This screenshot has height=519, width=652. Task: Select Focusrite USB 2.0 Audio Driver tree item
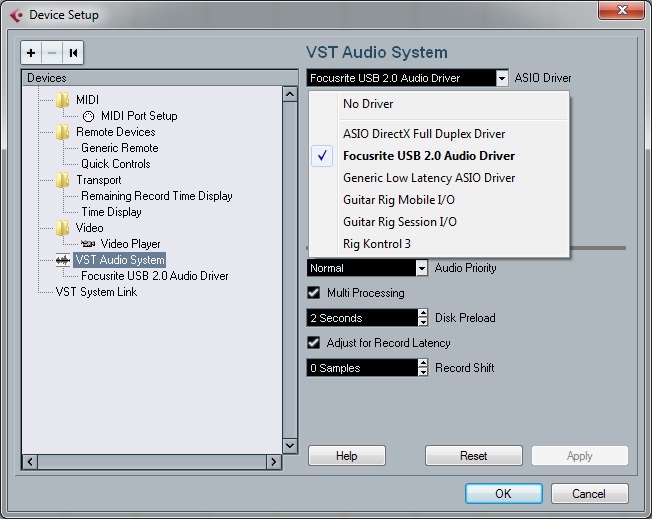coord(155,276)
